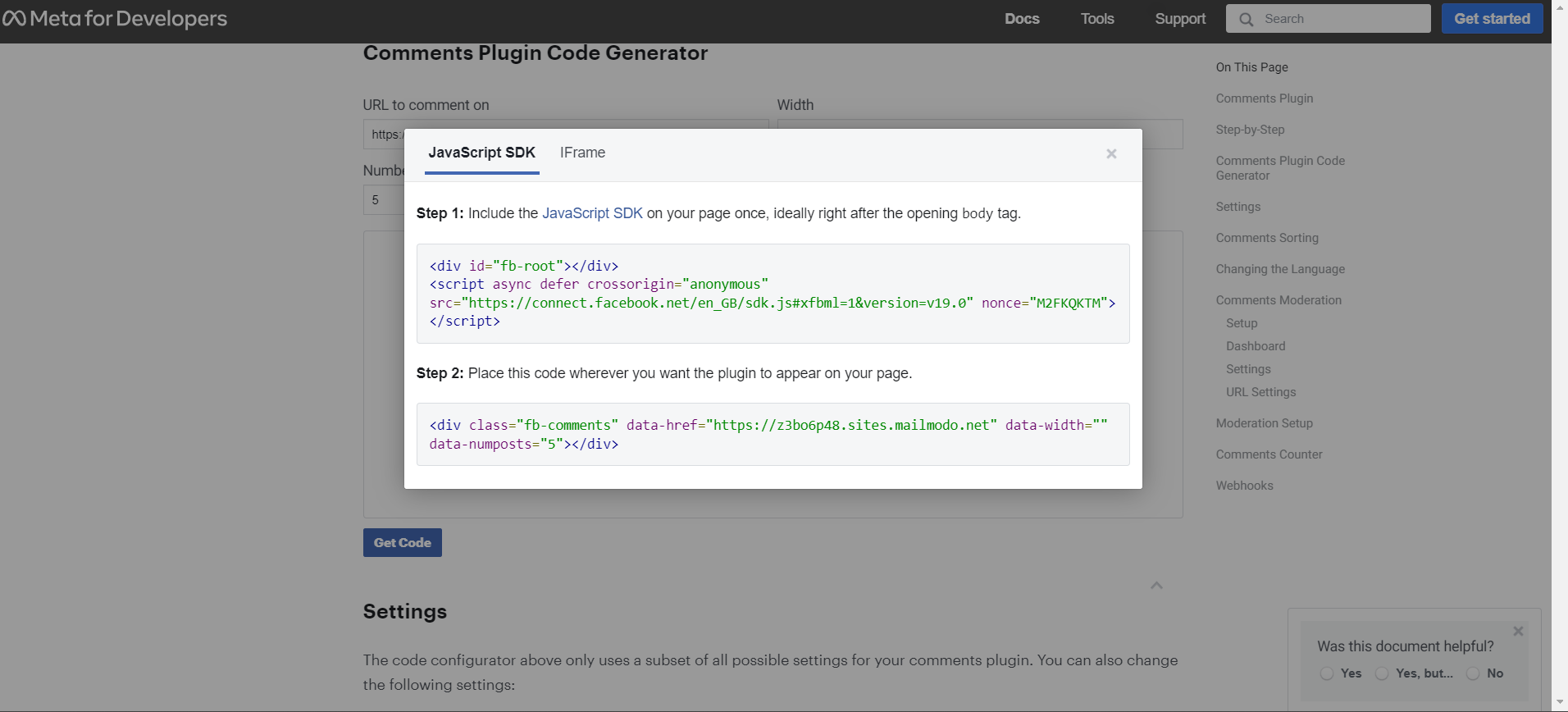
Task: Click the fb-comments div code block
Action: click(773, 435)
